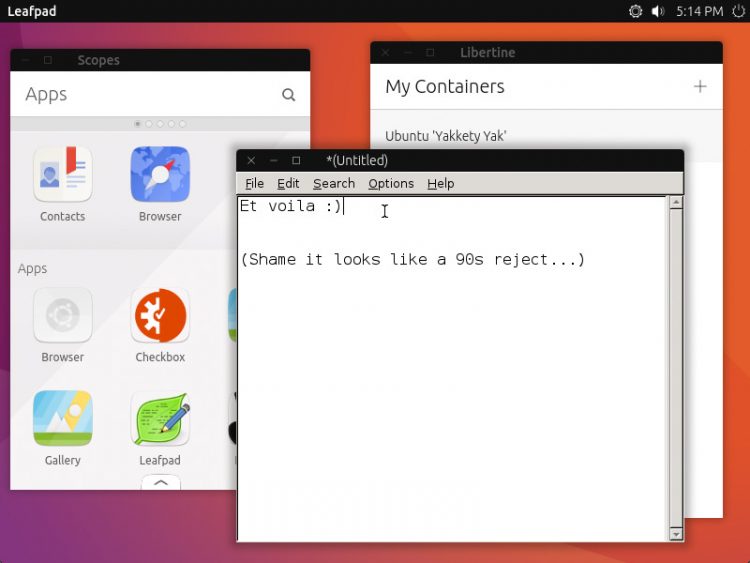Open the sound volume indicator

coord(658,11)
